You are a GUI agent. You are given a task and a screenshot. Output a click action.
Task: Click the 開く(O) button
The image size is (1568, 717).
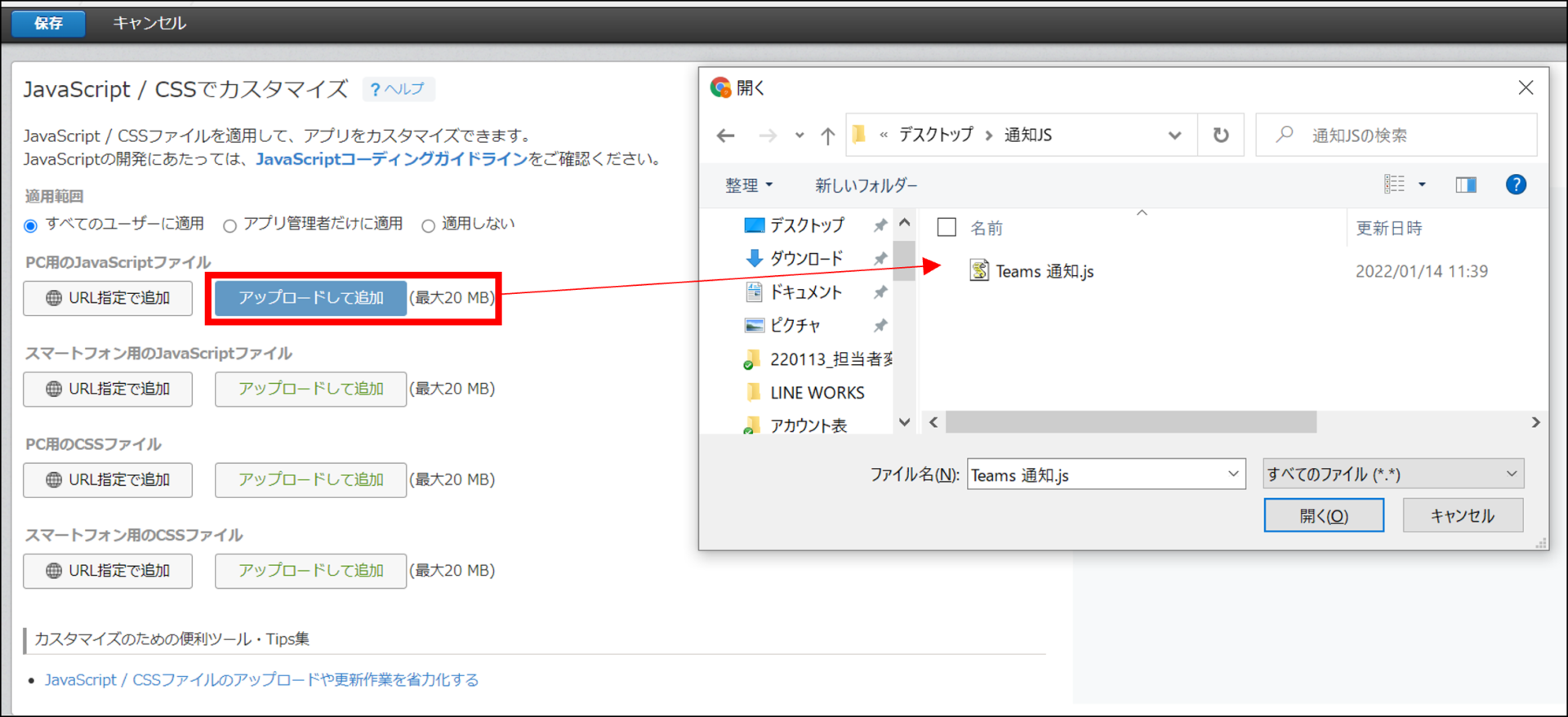[x=1323, y=516]
